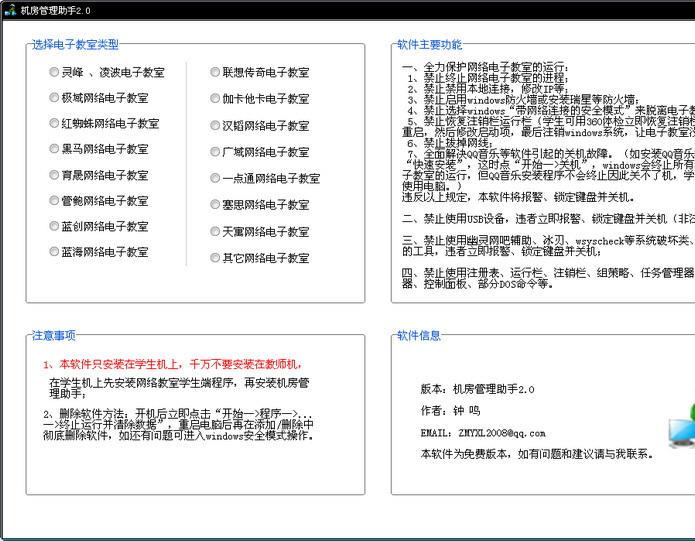Image resolution: width=695 pixels, height=541 pixels.
Task: Choose 红蜘蛛网络电子教室 radio button
Action: click(x=55, y=124)
